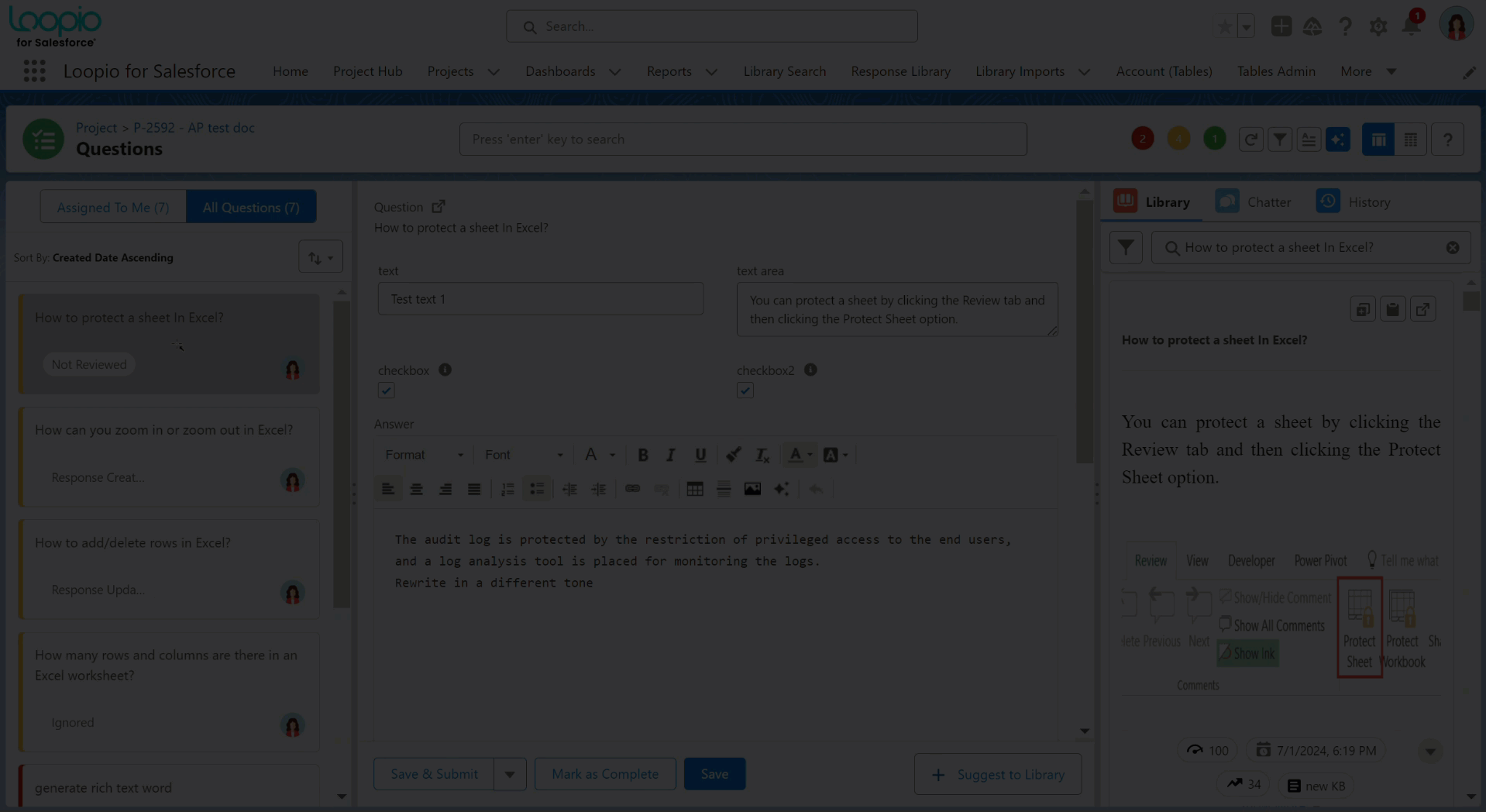The height and width of the screenshot is (812, 1486).
Task: Insert a numbered list
Action: coord(507,489)
